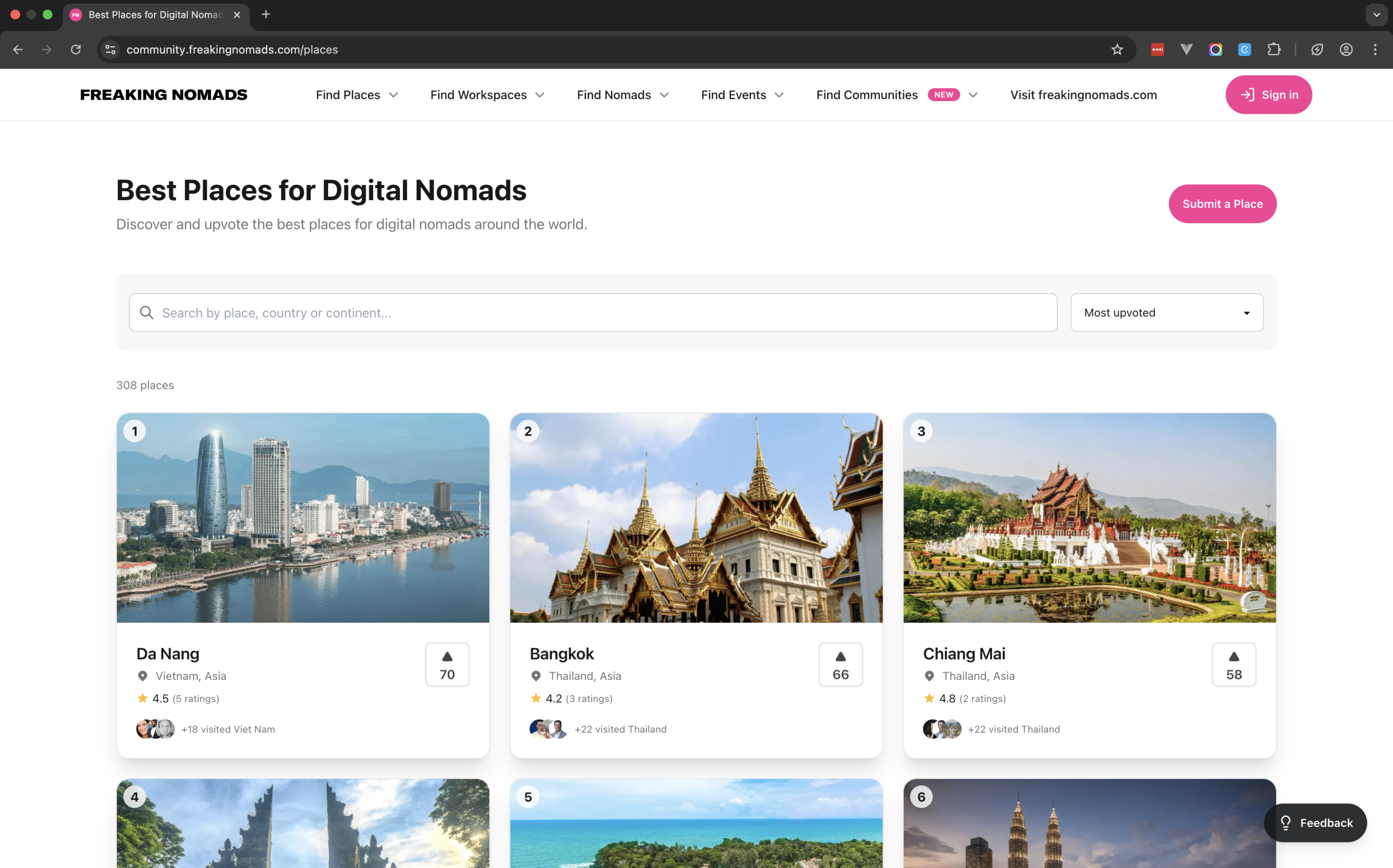Screen dimensions: 1393x868
Task: Open the gray V-shaped extension icon
Action: point(1186,49)
